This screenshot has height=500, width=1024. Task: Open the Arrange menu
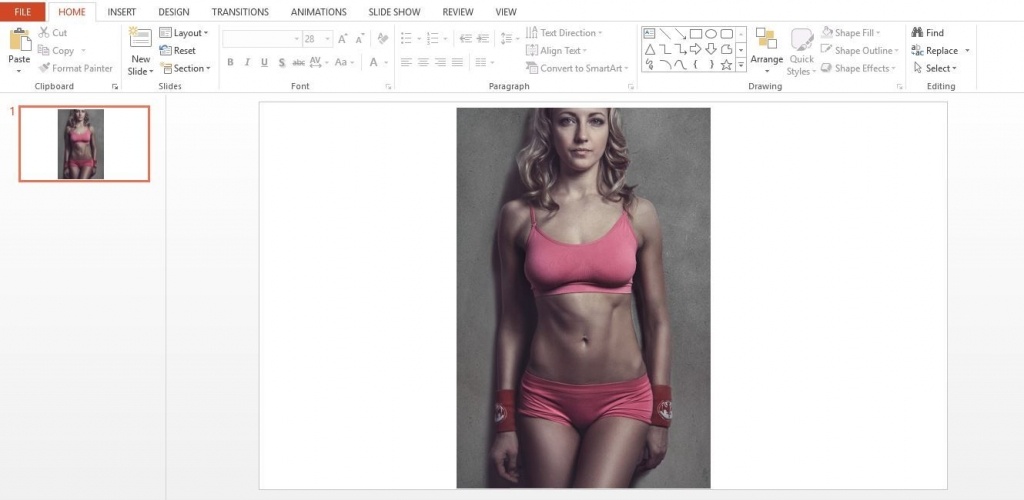coord(766,52)
